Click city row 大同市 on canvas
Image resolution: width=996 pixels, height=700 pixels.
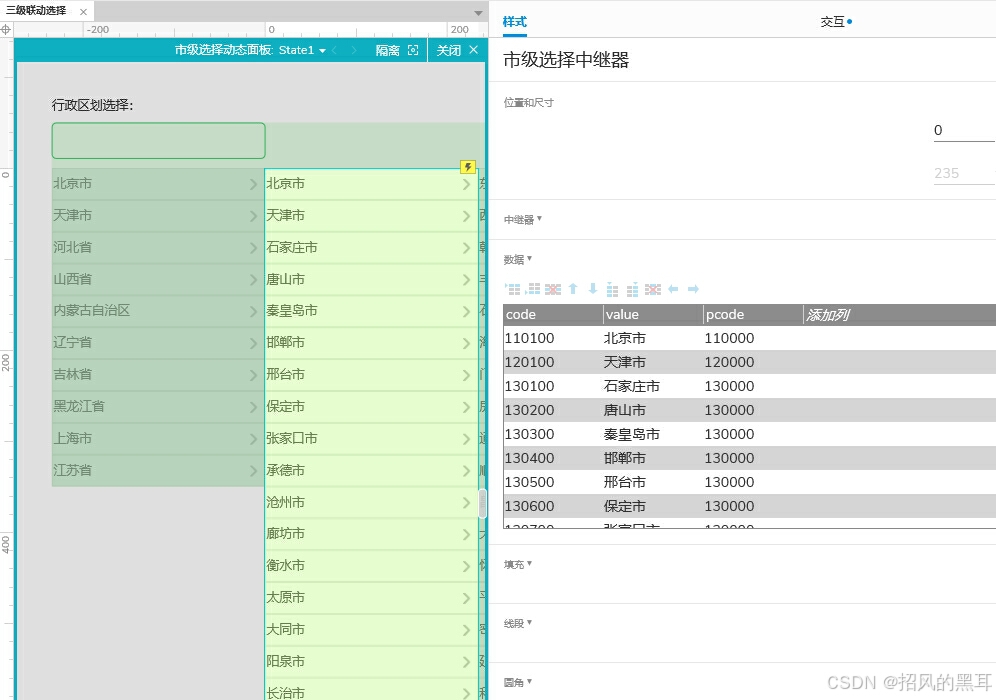coord(372,629)
